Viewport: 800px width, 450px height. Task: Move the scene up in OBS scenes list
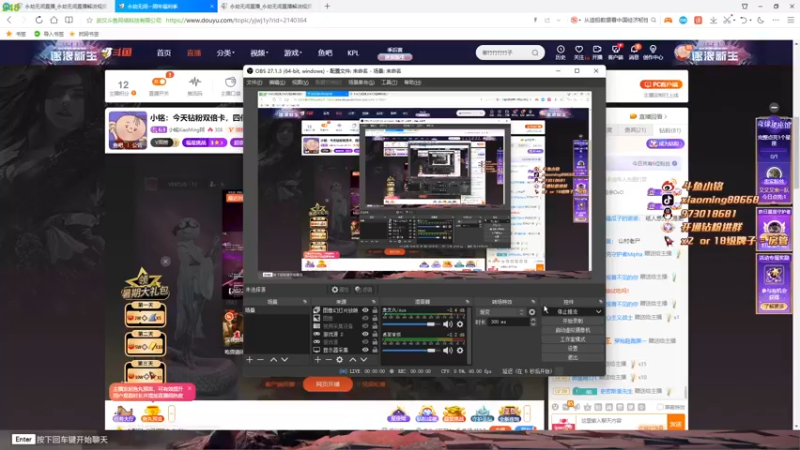[273, 360]
